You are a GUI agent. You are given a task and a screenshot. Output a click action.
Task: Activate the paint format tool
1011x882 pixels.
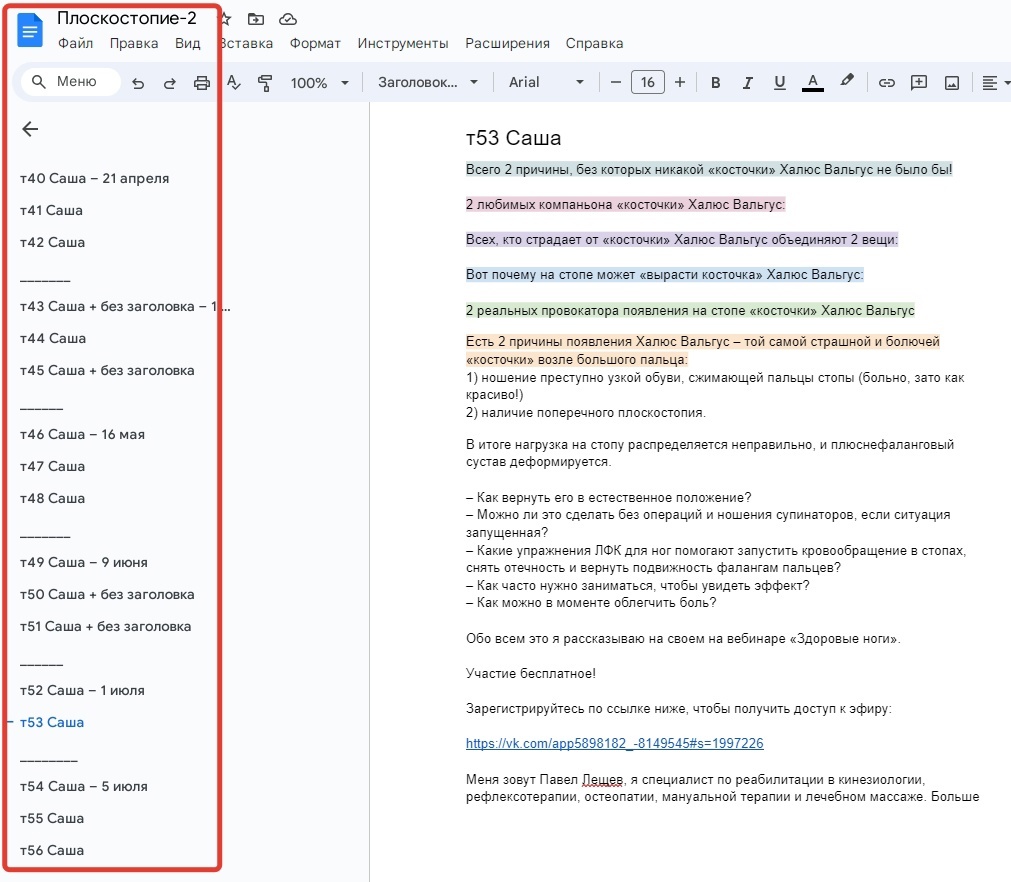pyautogui.click(x=265, y=83)
